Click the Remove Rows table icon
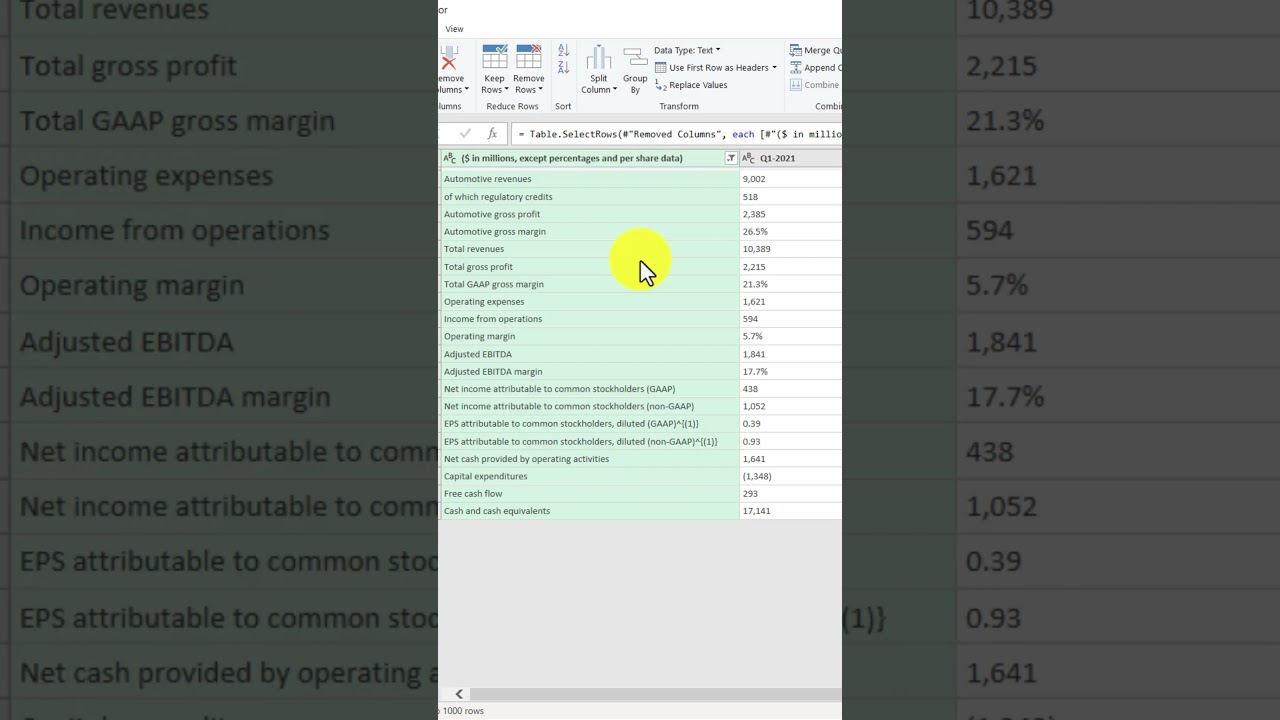Screen dimensions: 1280x720 528,56
